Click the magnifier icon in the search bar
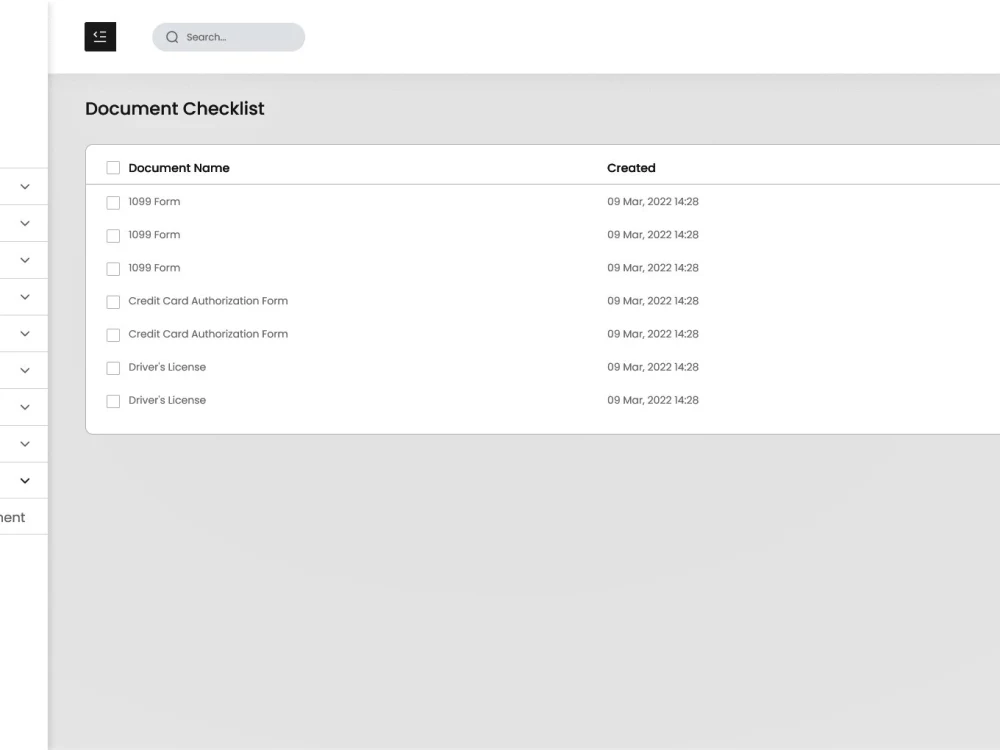1000x750 pixels. point(172,37)
